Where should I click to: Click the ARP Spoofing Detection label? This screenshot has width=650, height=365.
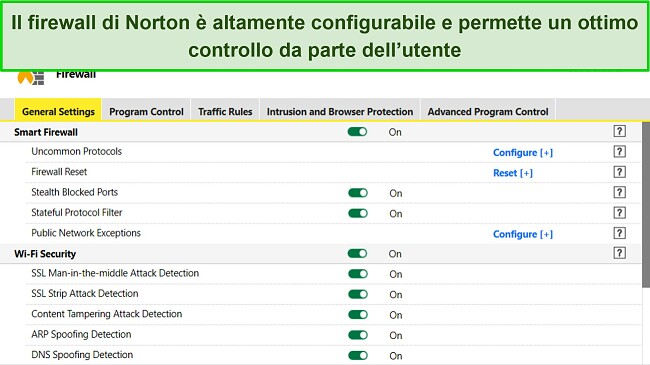point(81,334)
